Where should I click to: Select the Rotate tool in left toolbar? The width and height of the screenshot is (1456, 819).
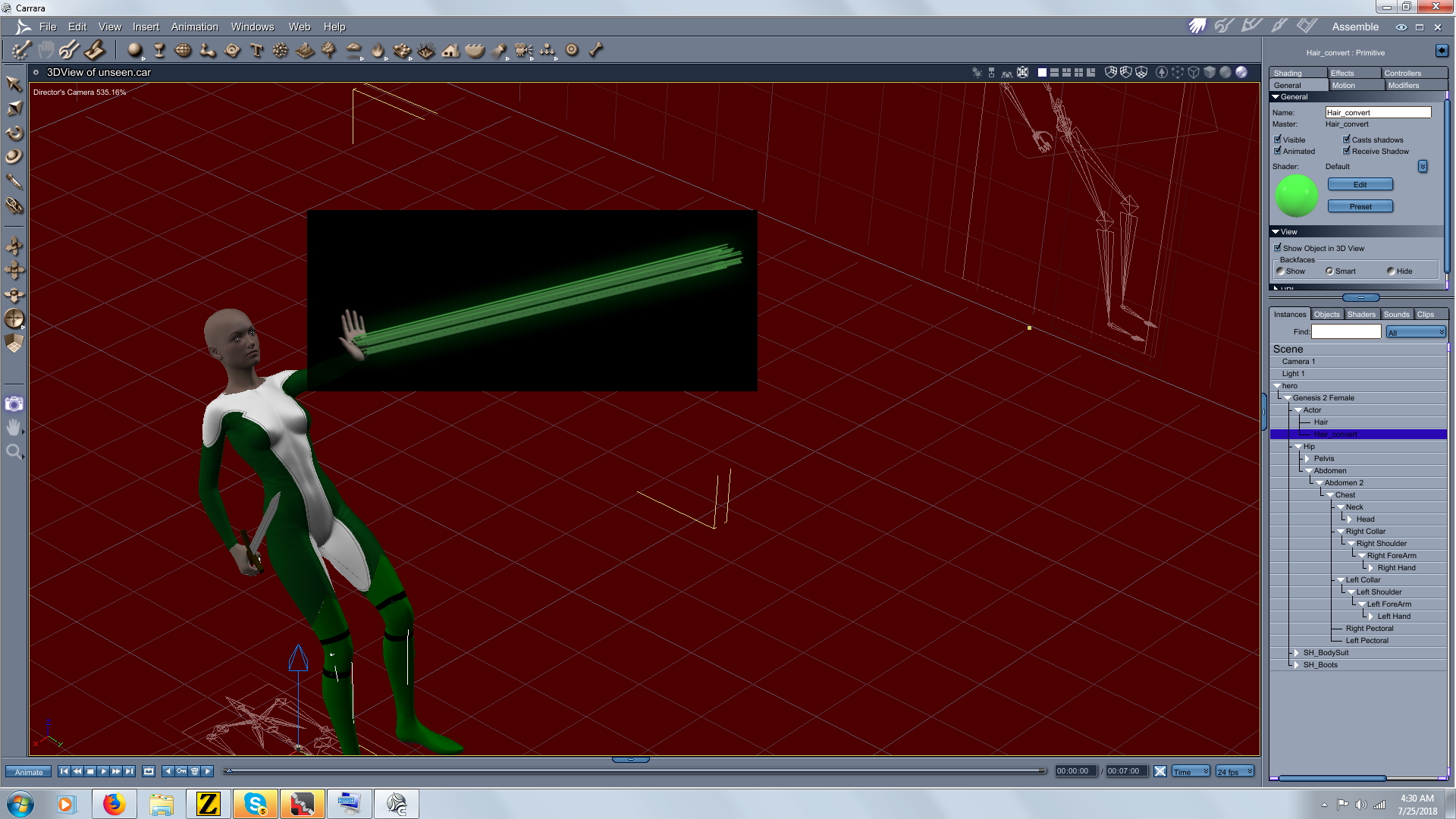(x=14, y=133)
